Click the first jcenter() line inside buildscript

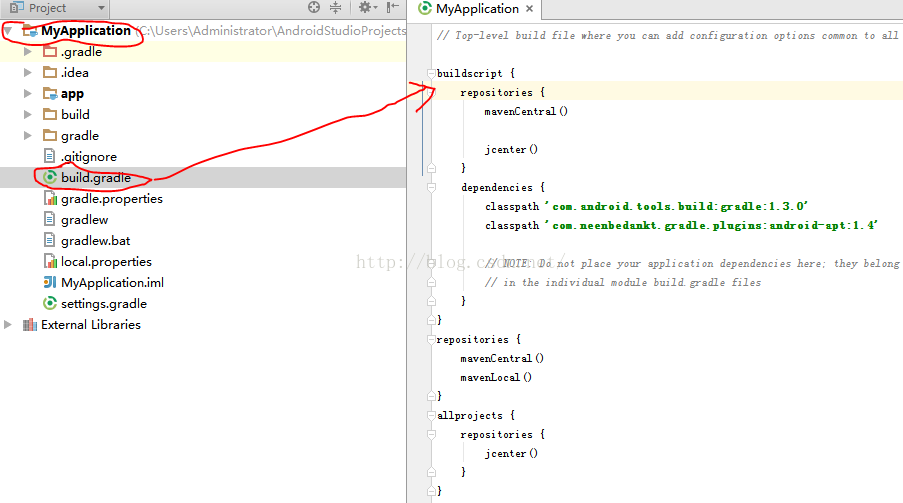511,149
